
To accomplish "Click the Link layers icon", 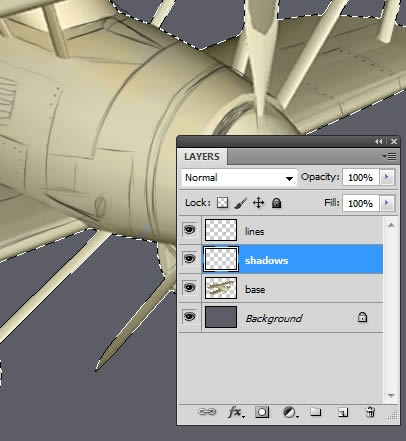I will (207, 412).
